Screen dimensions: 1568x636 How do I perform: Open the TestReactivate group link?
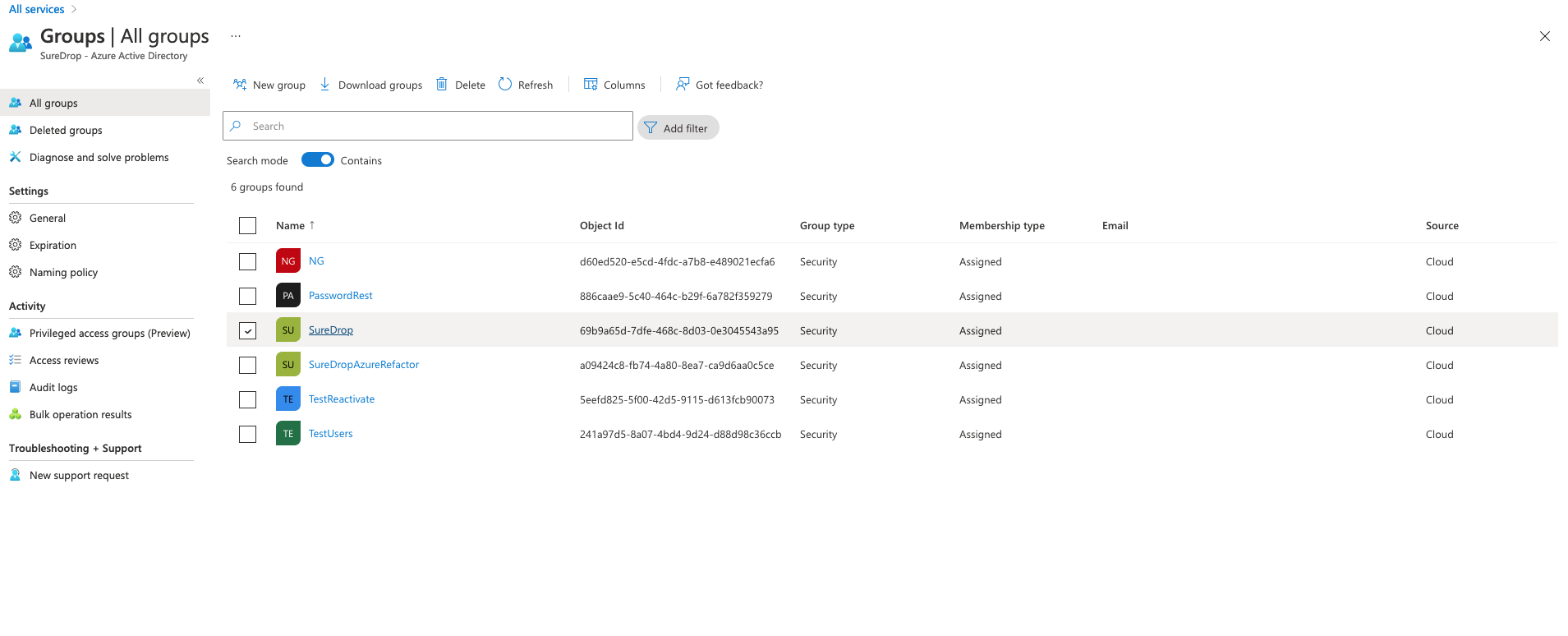342,399
